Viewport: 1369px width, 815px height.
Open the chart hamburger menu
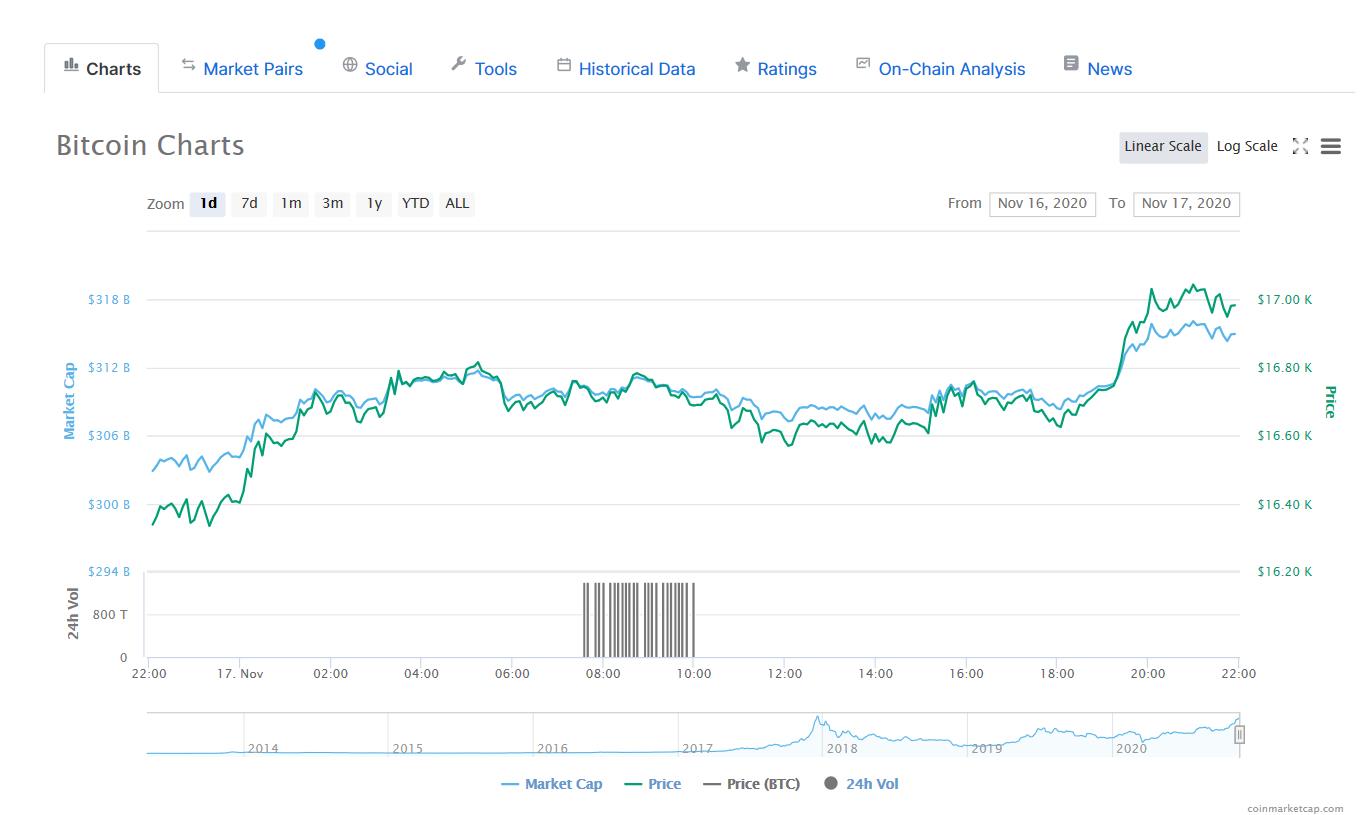coord(1330,146)
